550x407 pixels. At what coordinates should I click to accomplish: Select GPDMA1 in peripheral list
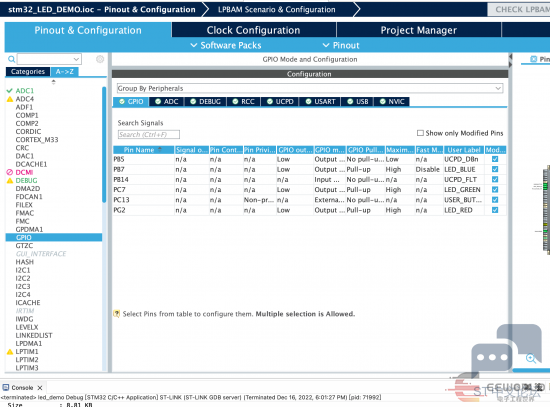point(29,229)
